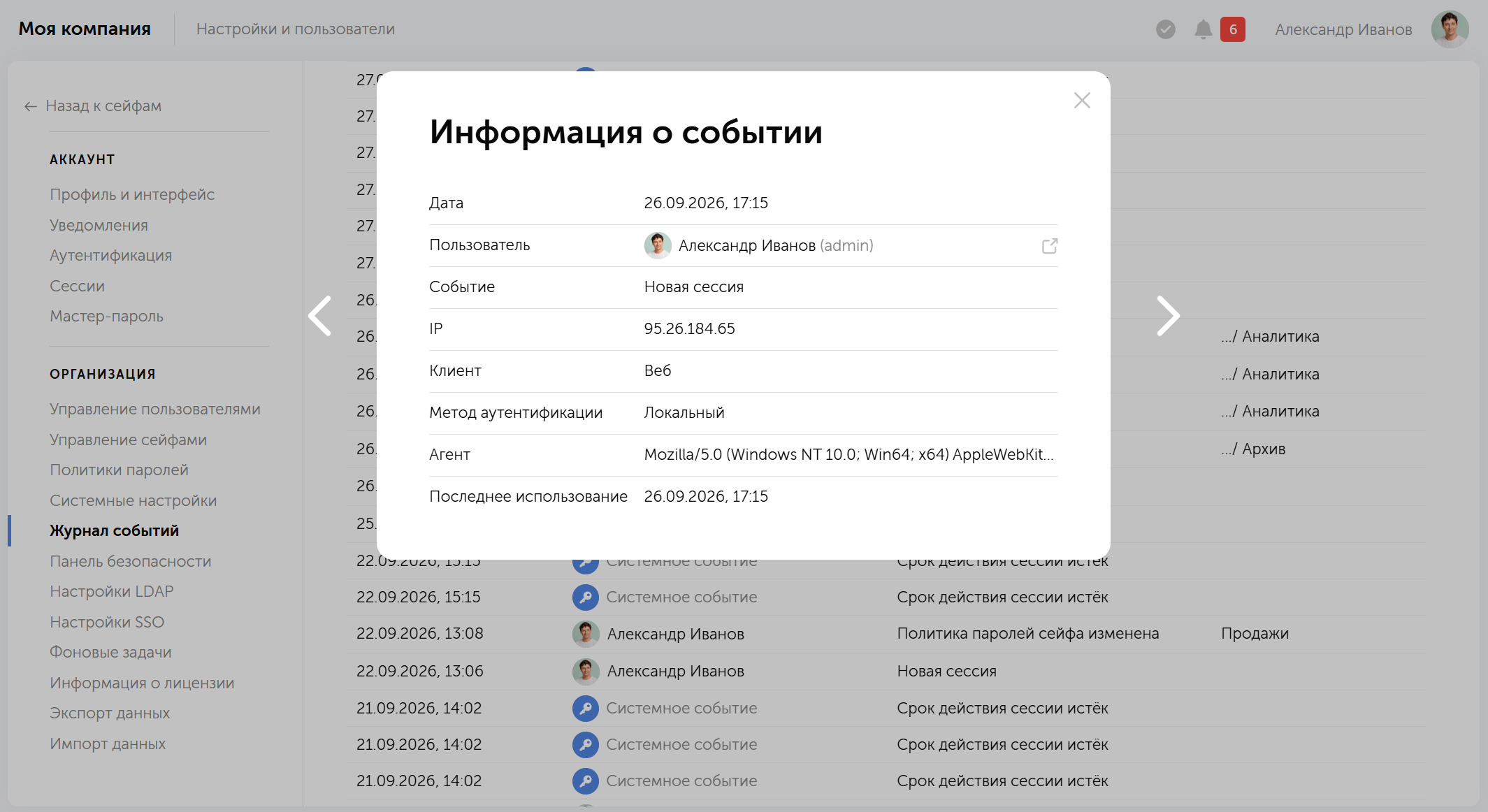Open notifications bell icon
The height and width of the screenshot is (812, 1488).
click(1203, 29)
